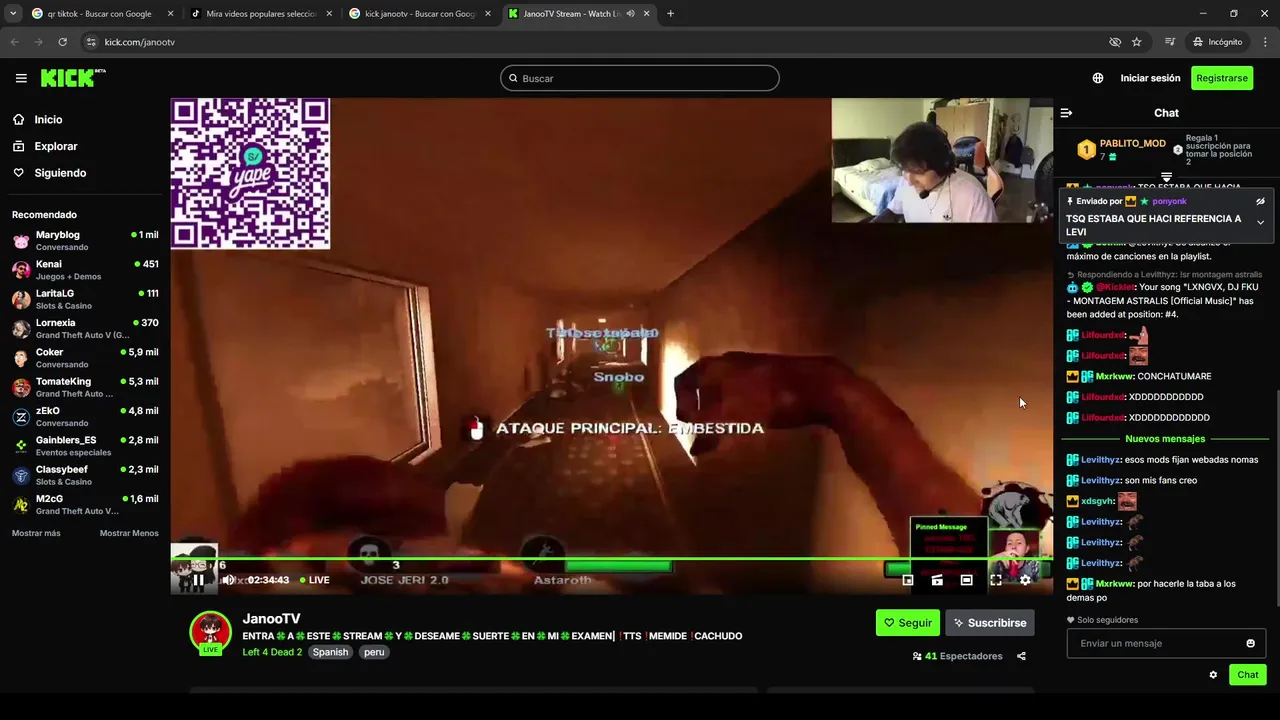This screenshot has height=720, width=1280.
Task: Open recommended channel Kenai
Action: tap(85, 270)
